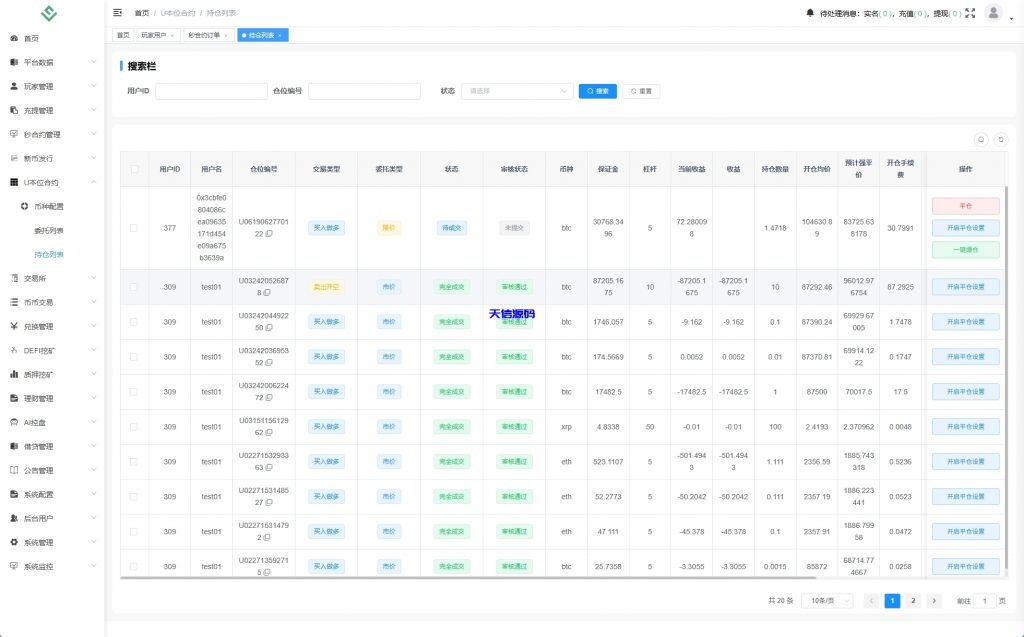Copy position number U0324204492250

269,328
